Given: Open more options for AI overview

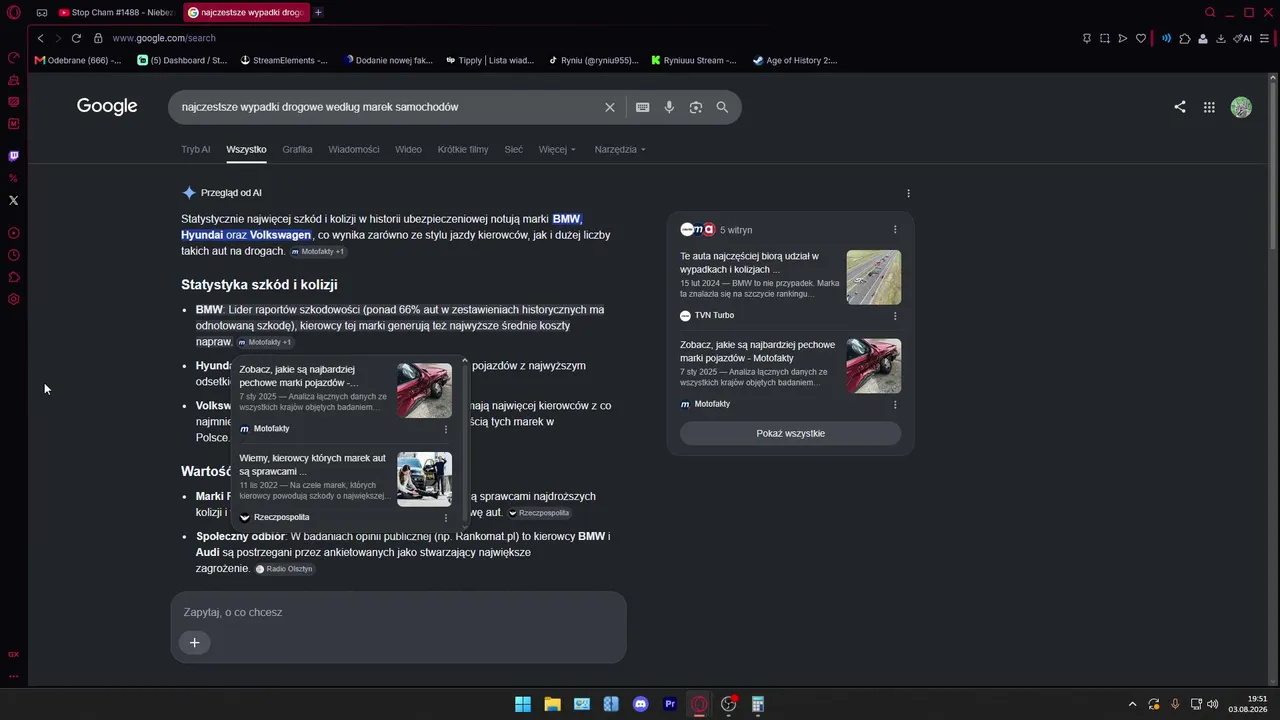Looking at the screenshot, I should (x=908, y=193).
